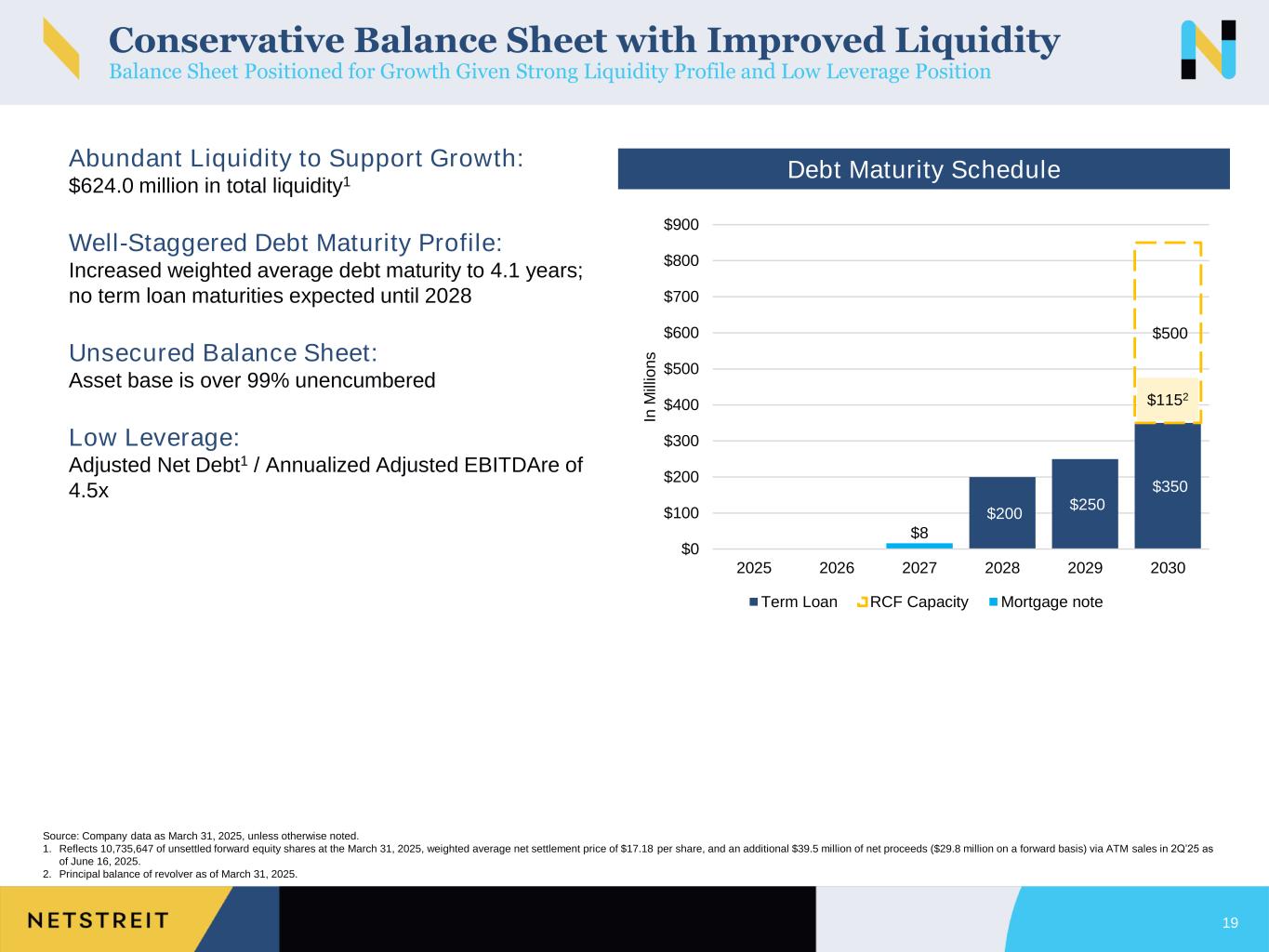Click the Debt Maturity Schedule header bar

click(923, 169)
